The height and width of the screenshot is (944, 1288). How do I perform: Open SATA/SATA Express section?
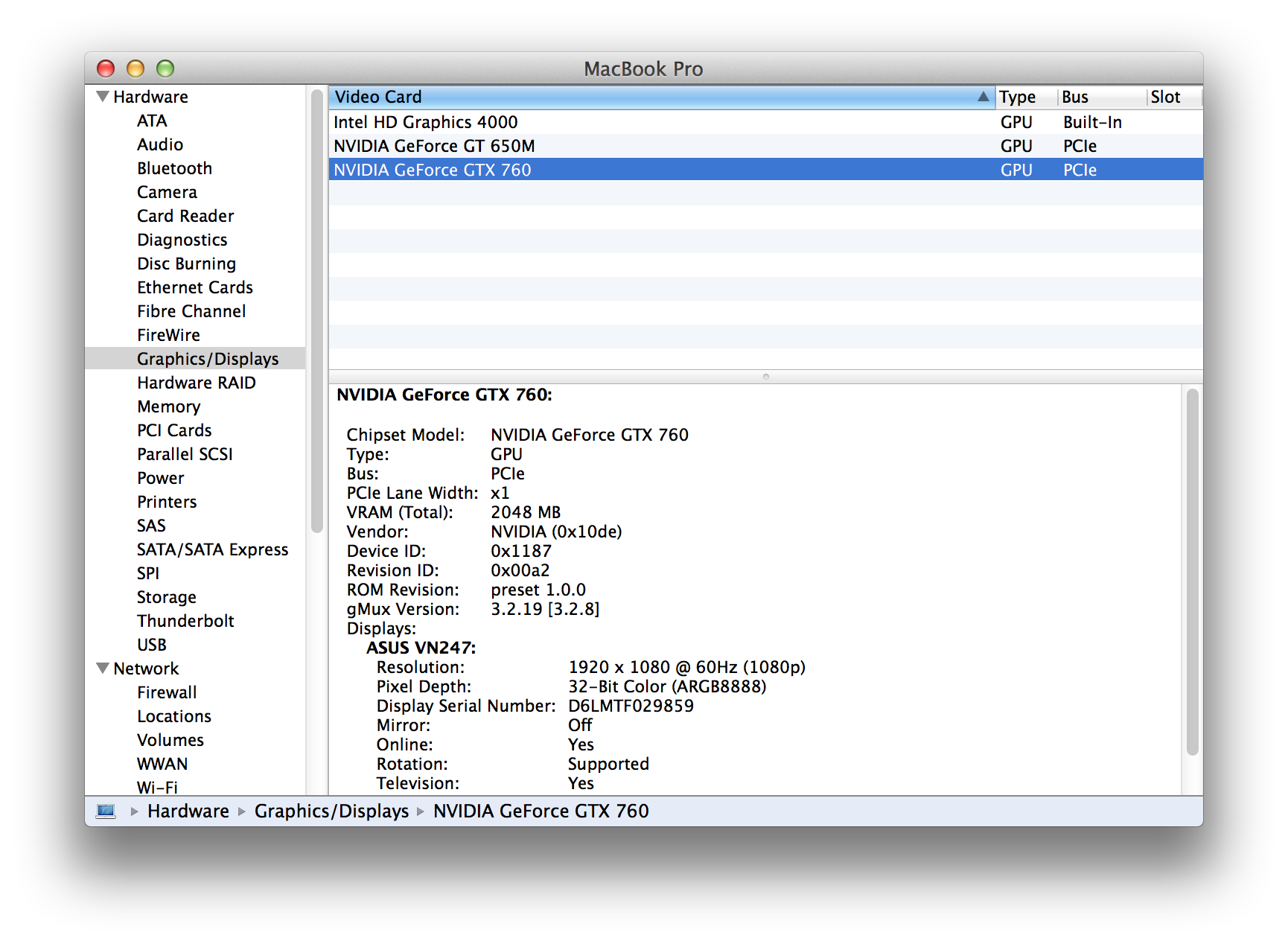[212, 549]
